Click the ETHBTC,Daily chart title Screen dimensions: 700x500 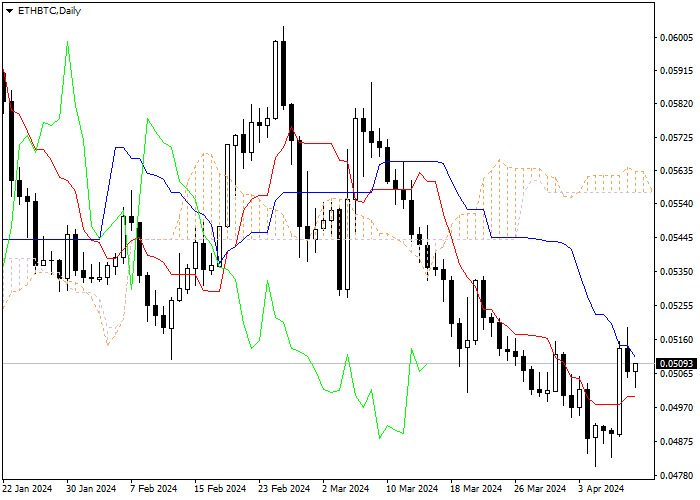click(x=49, y=11)
